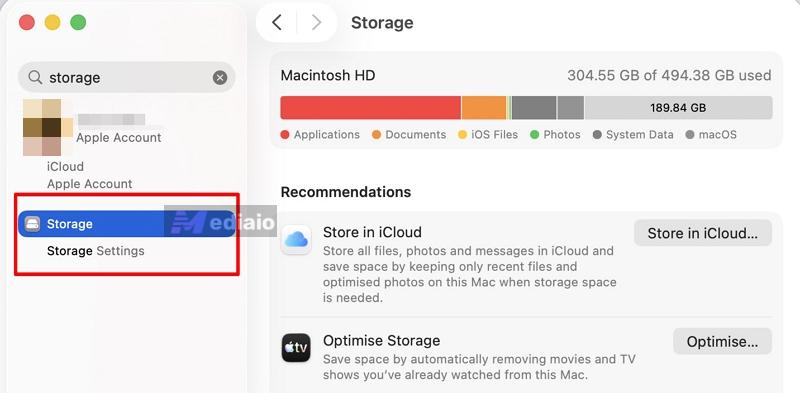Click the green window zoom button
The height and width of the screenshot is (393, 800).
[x=78, y=22]
